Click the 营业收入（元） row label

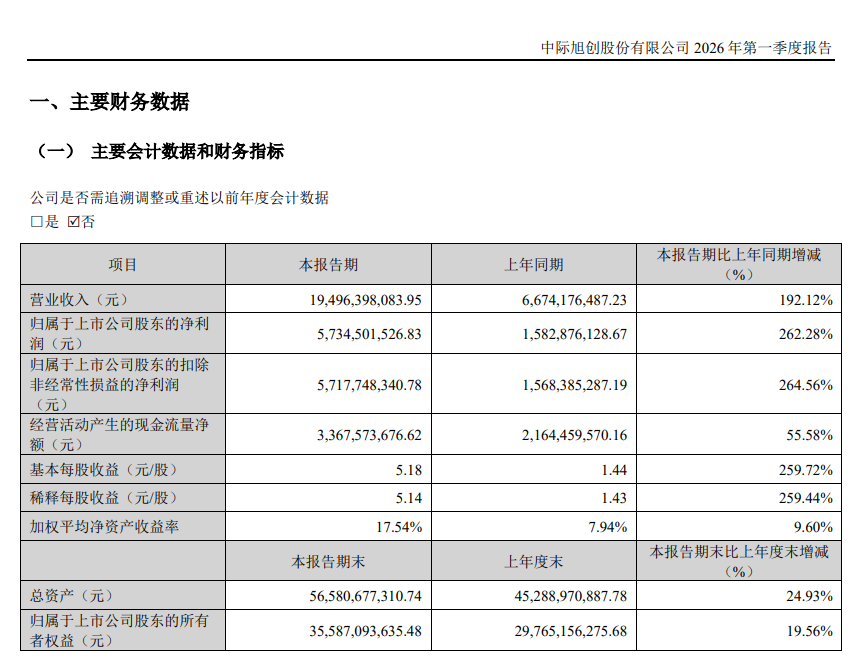tap(79, 299)
